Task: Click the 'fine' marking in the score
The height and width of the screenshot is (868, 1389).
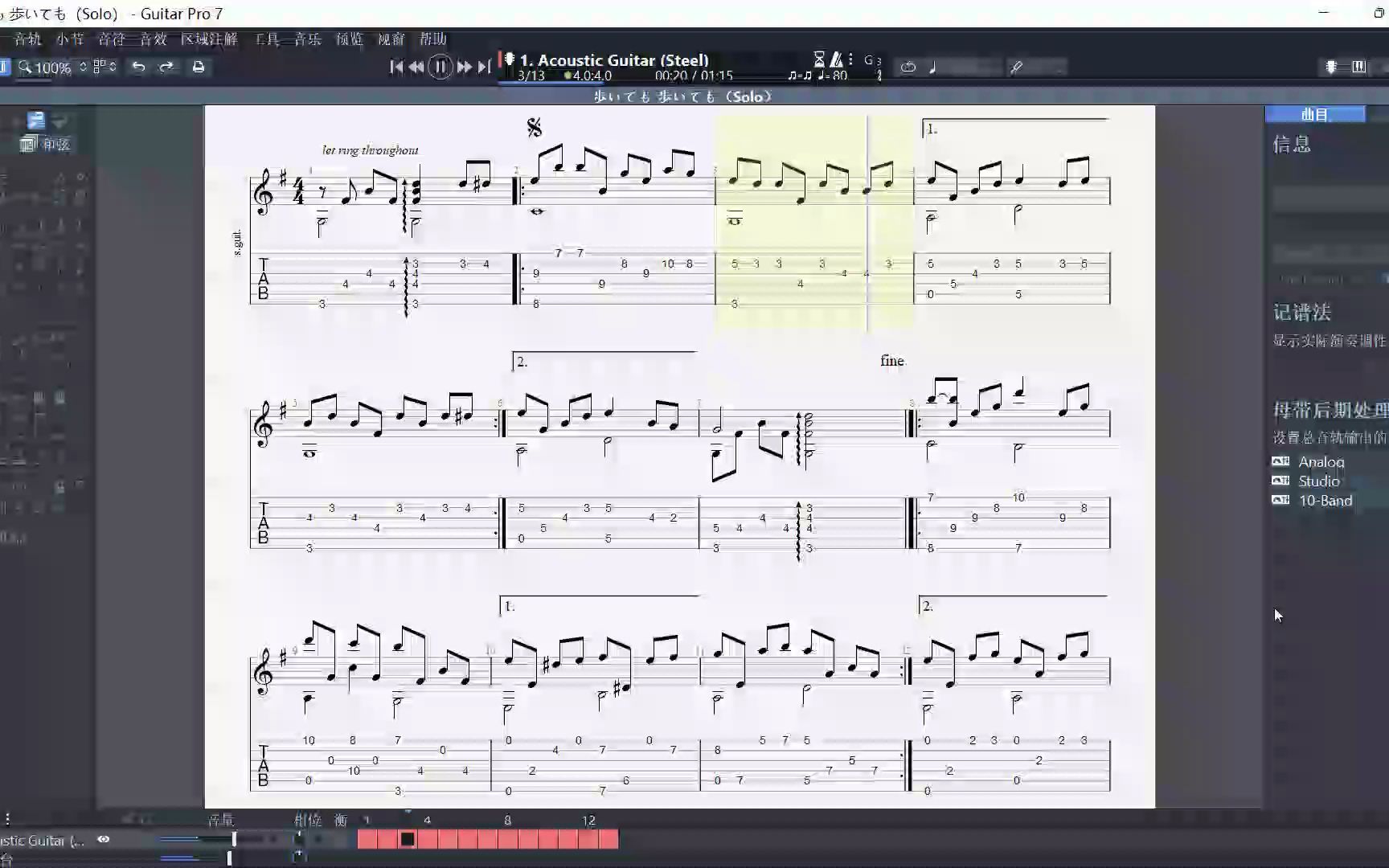Action: (892, 361)
